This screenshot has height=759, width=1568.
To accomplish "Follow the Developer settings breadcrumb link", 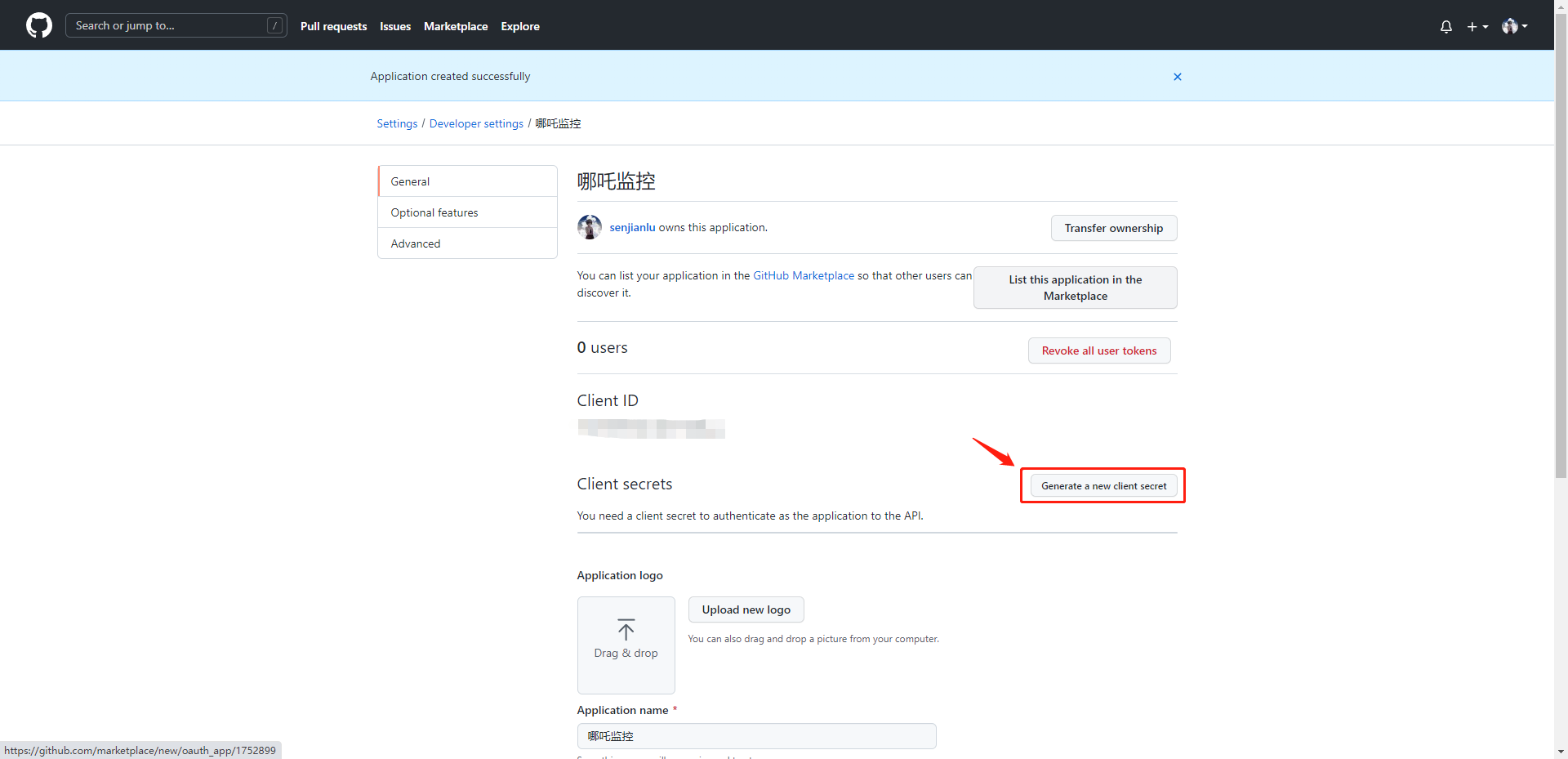I will click(x=476, y=123).
